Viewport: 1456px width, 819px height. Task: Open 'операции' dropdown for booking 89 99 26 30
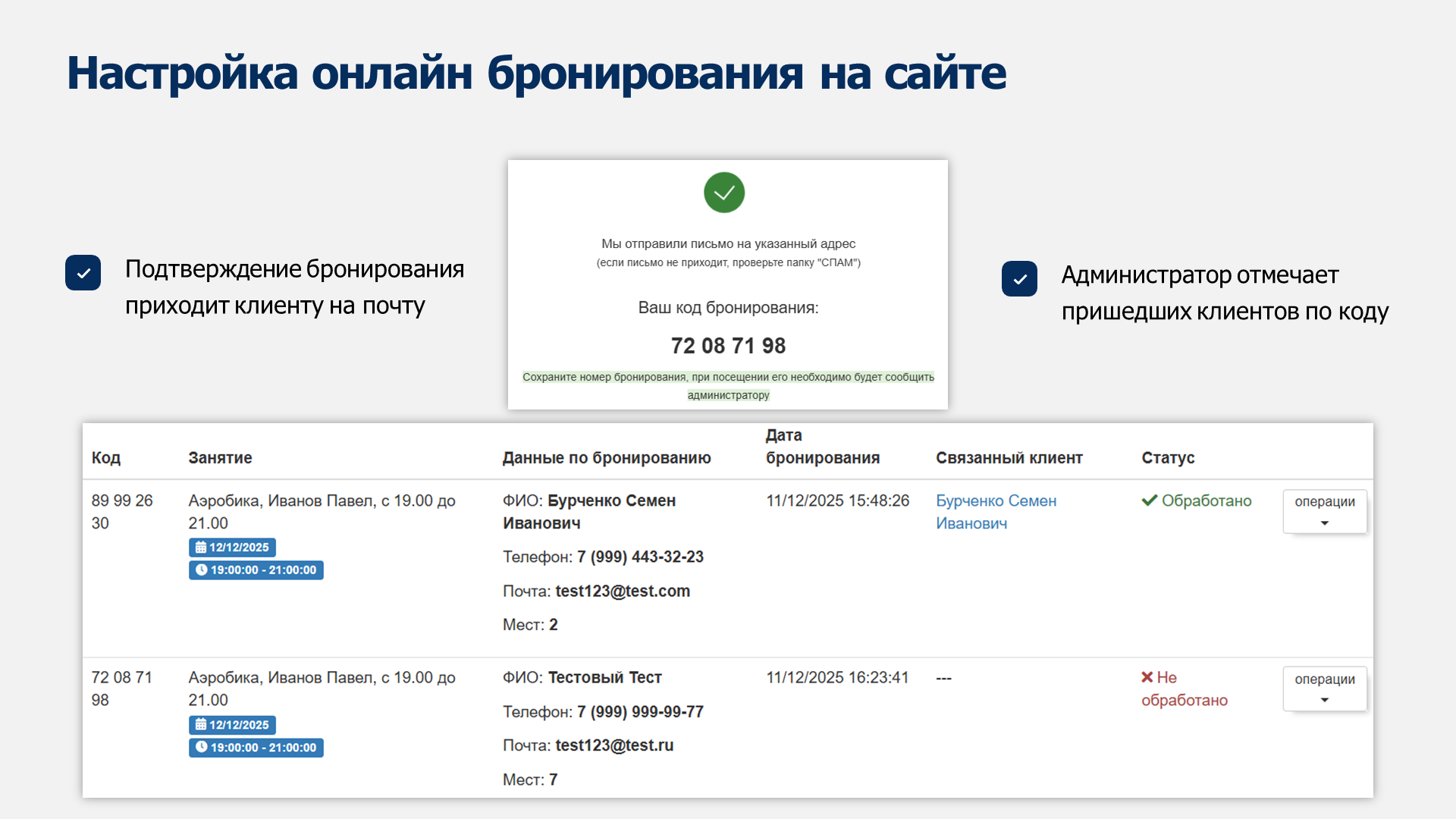click(x=1325, y=511)
